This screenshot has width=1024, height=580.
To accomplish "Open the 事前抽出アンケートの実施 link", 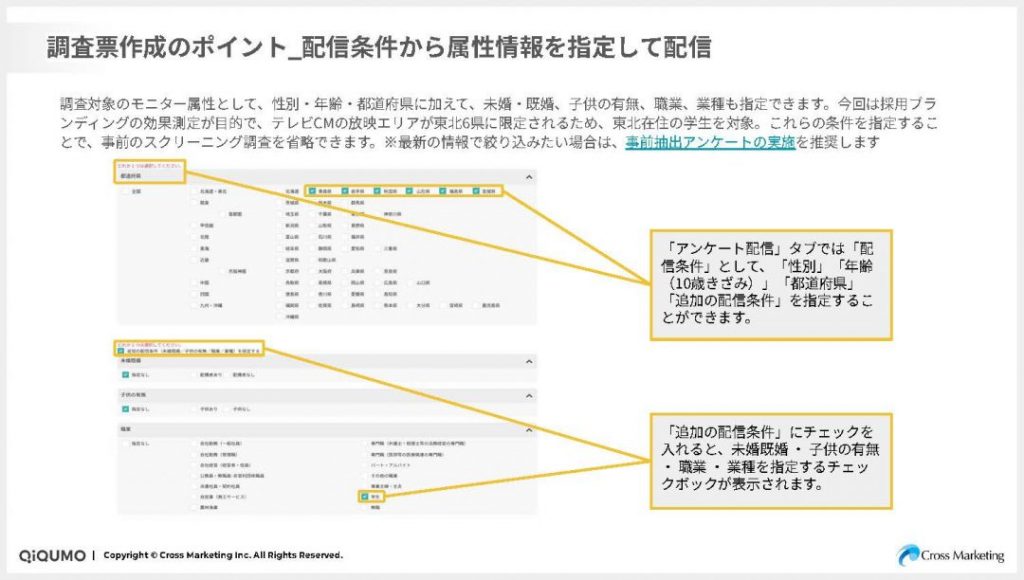I will 710,142.
